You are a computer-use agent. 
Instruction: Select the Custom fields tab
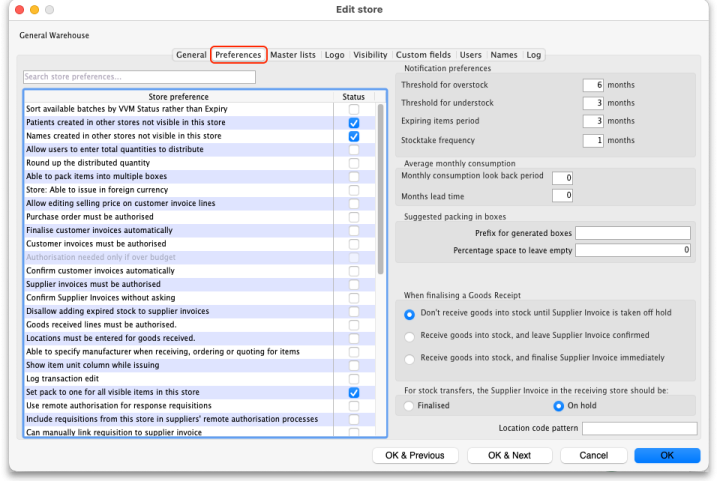424,55
